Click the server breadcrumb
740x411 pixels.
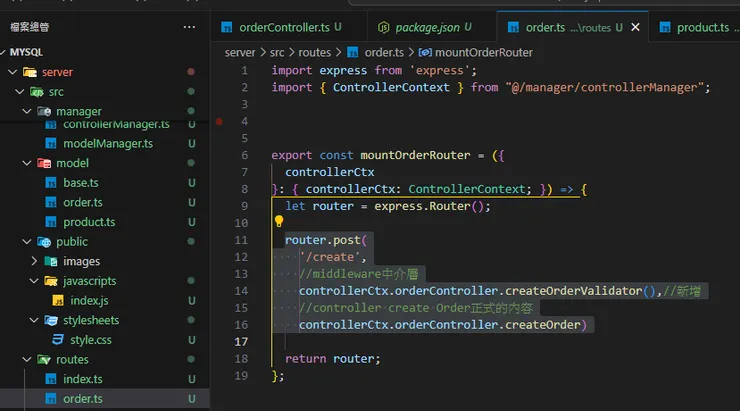[x=240, y=52]
